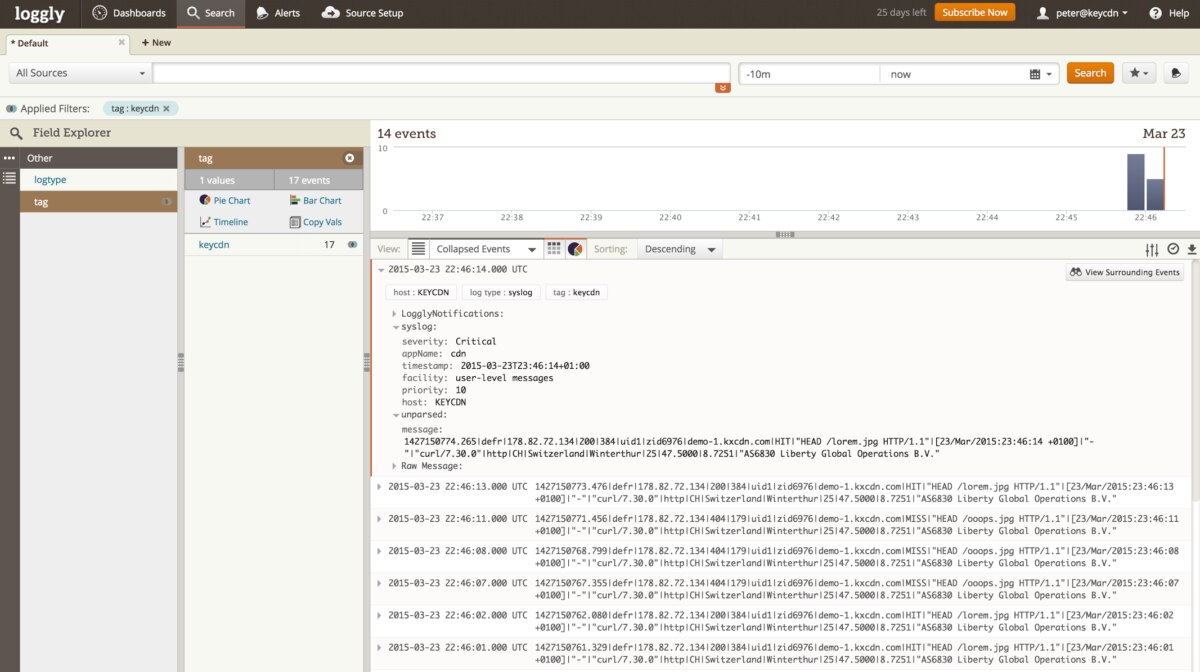Open the Collapsed Events dropdown
Screen dimensions: 1200x672
pos(484,248)
